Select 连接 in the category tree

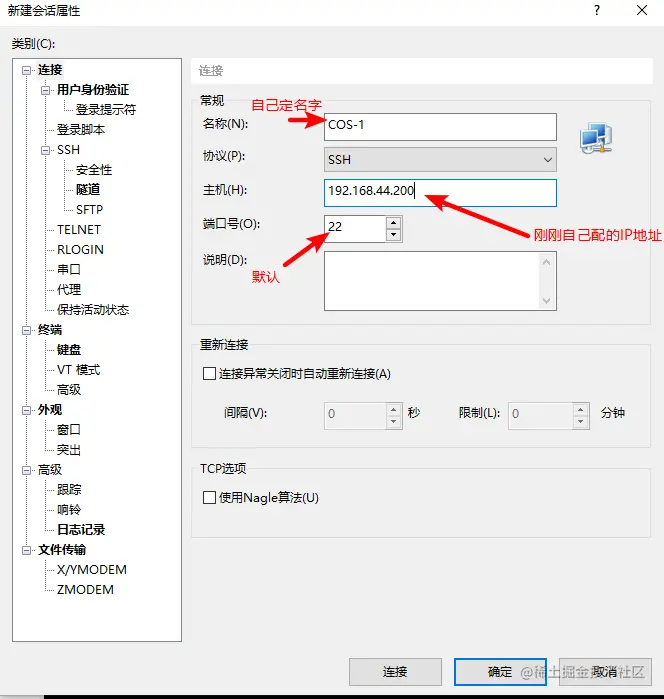tap(50, 70)
